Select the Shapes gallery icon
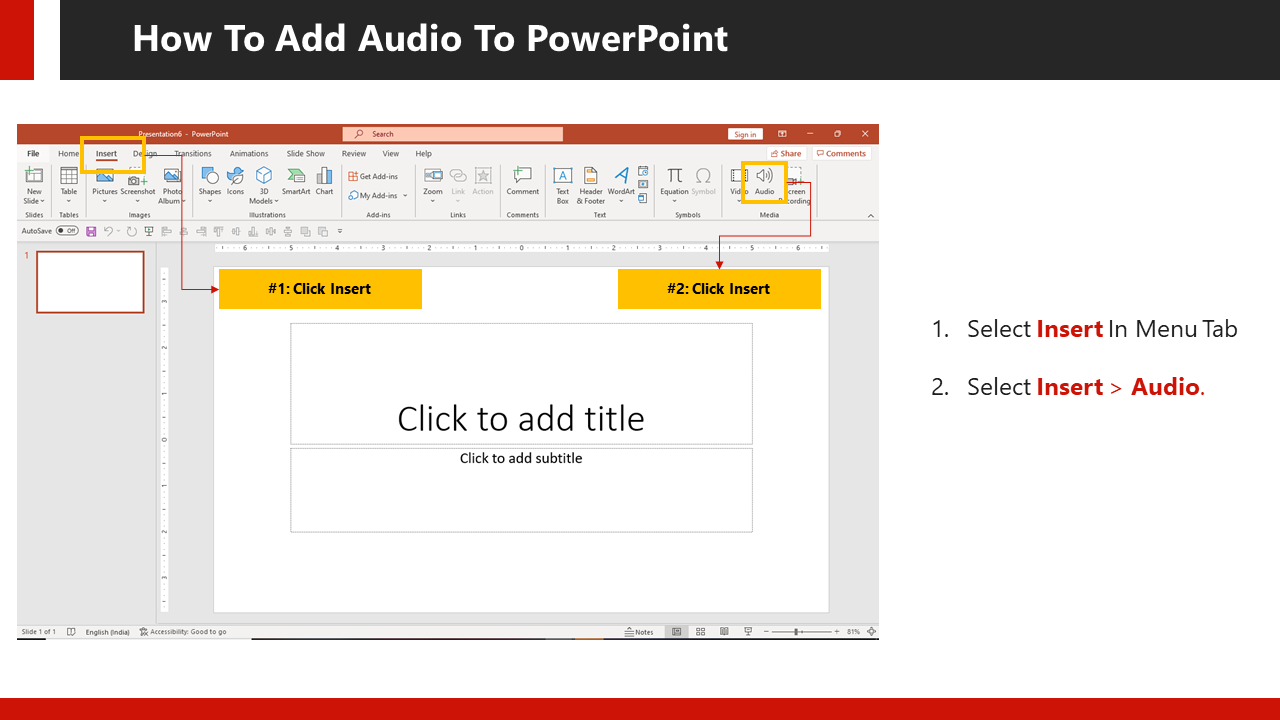This screenshot has width=1280, height=720. click(210, 175)
